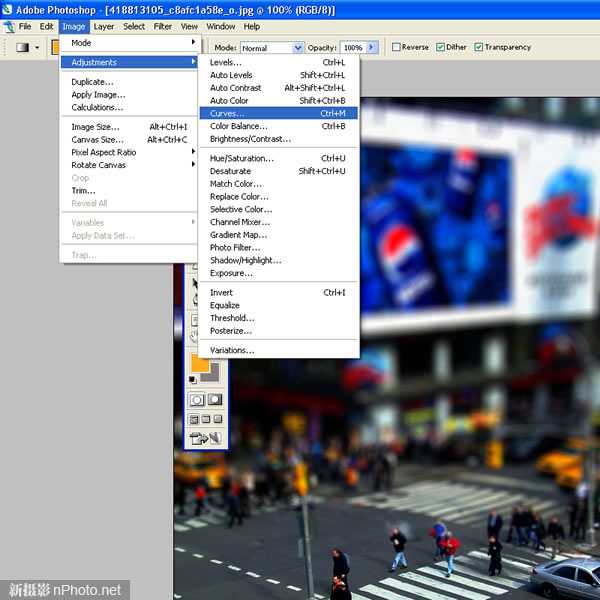This screenshot has height=600, width=600.
Task: Open Gradient Map dialog
Action: pos(279,235)
